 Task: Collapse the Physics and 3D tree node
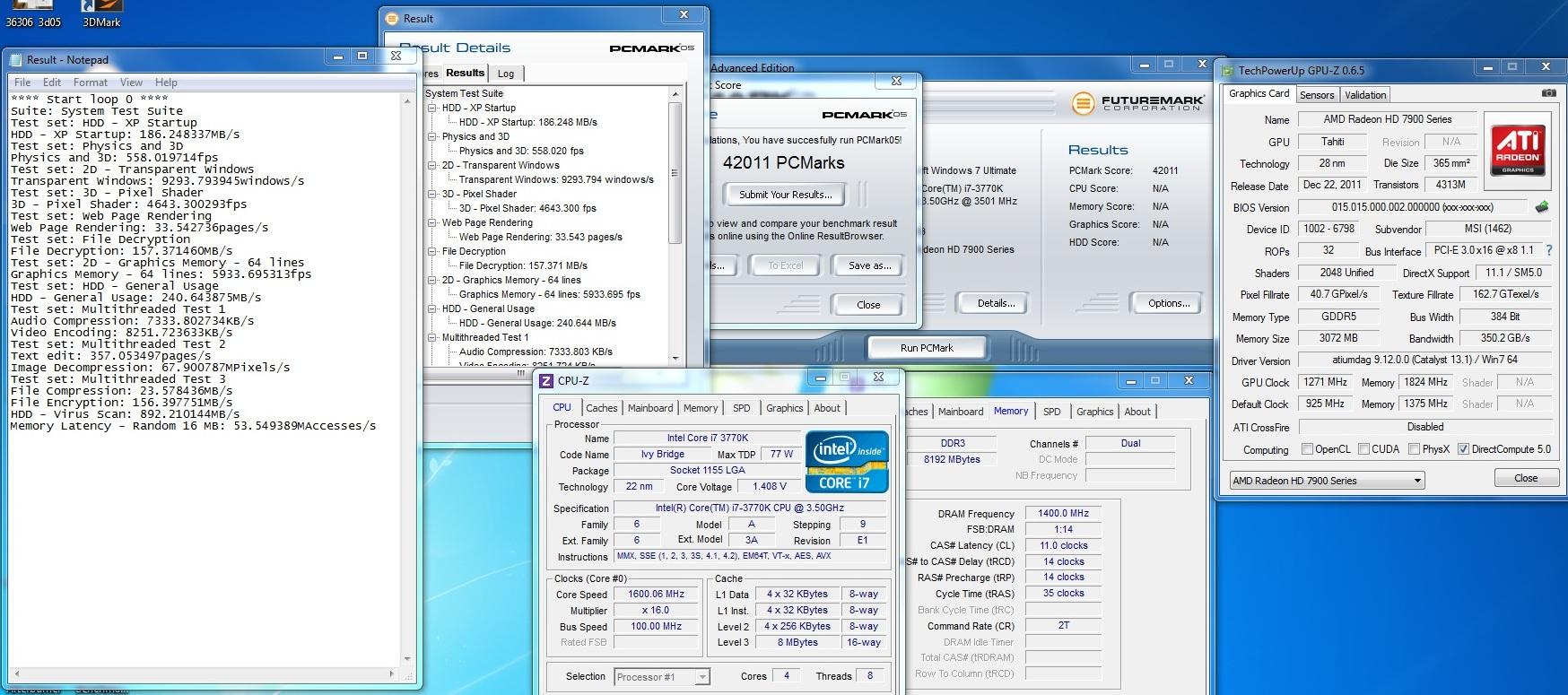(x=432, y=136)
